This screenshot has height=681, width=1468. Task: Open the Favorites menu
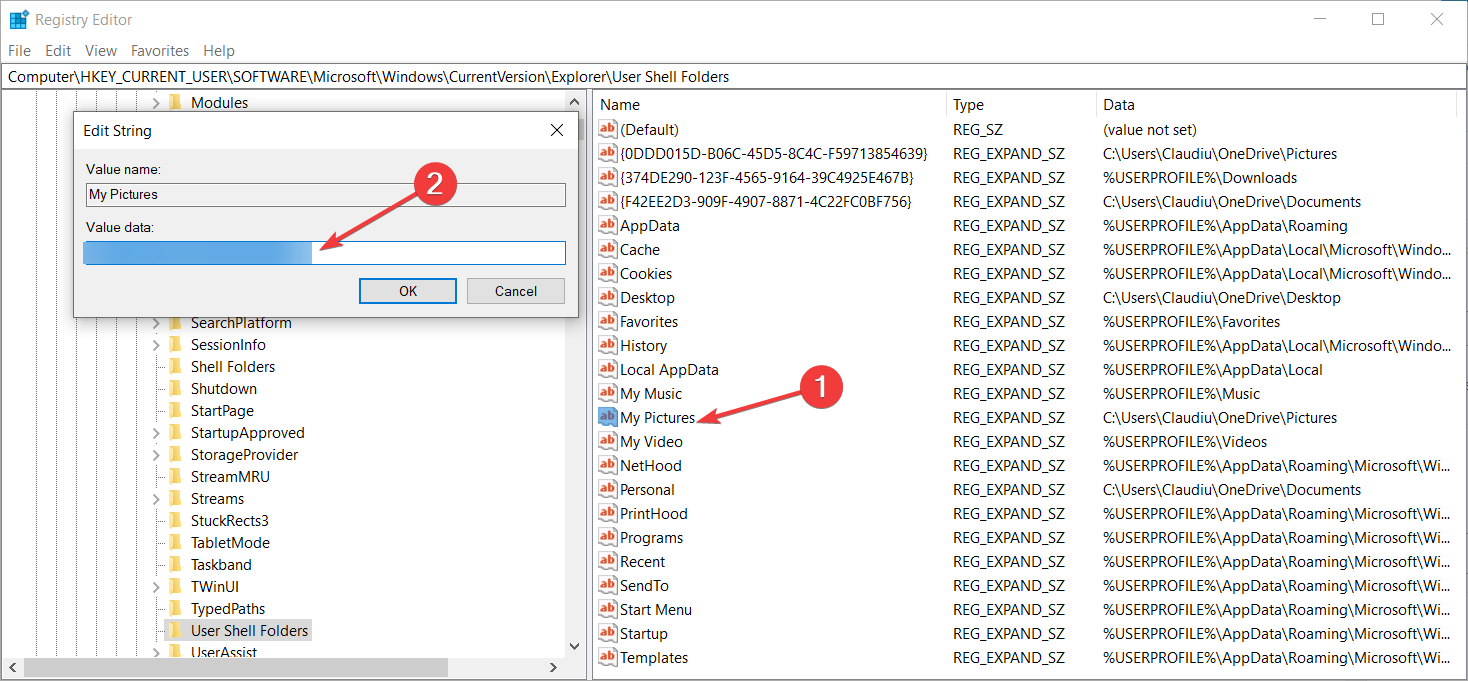point(160,50)
